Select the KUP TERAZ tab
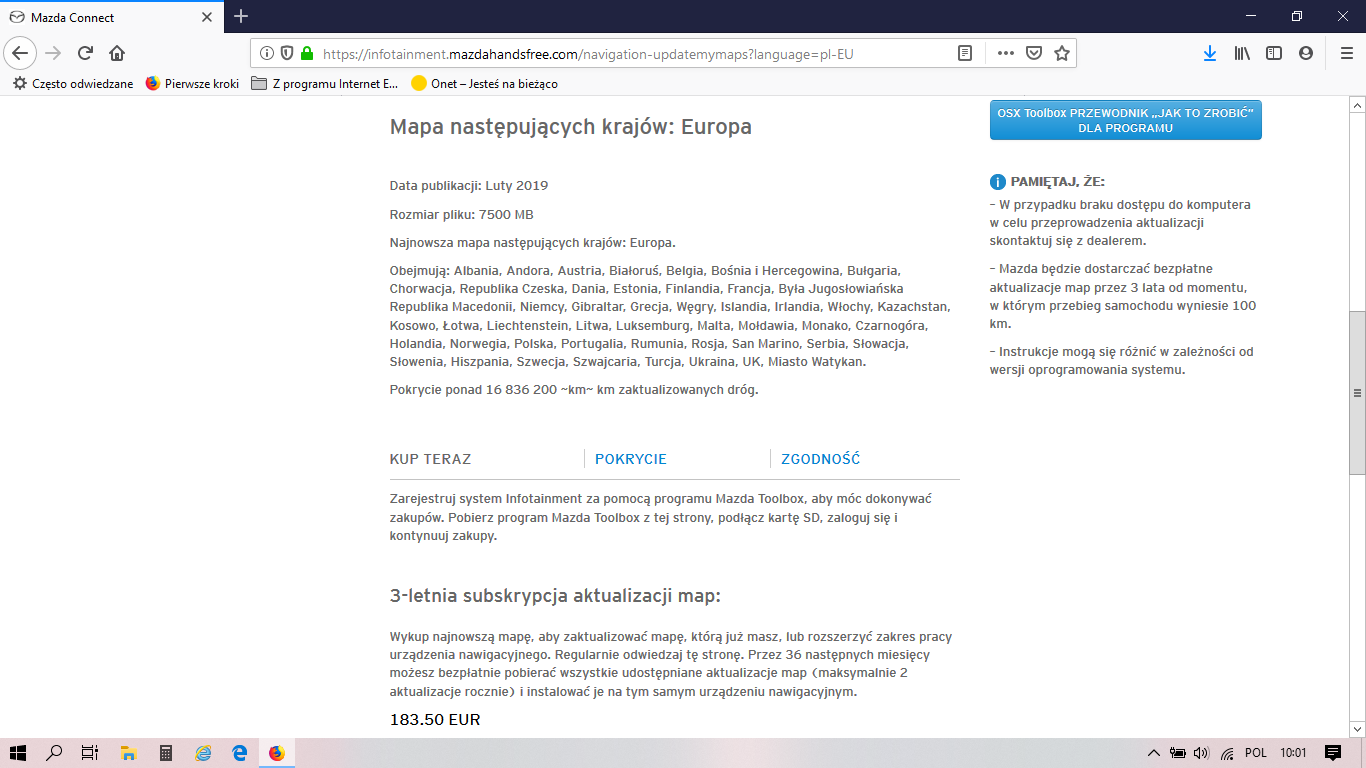The width and height of the screenshot is (1366, 768). click(430, 459)
